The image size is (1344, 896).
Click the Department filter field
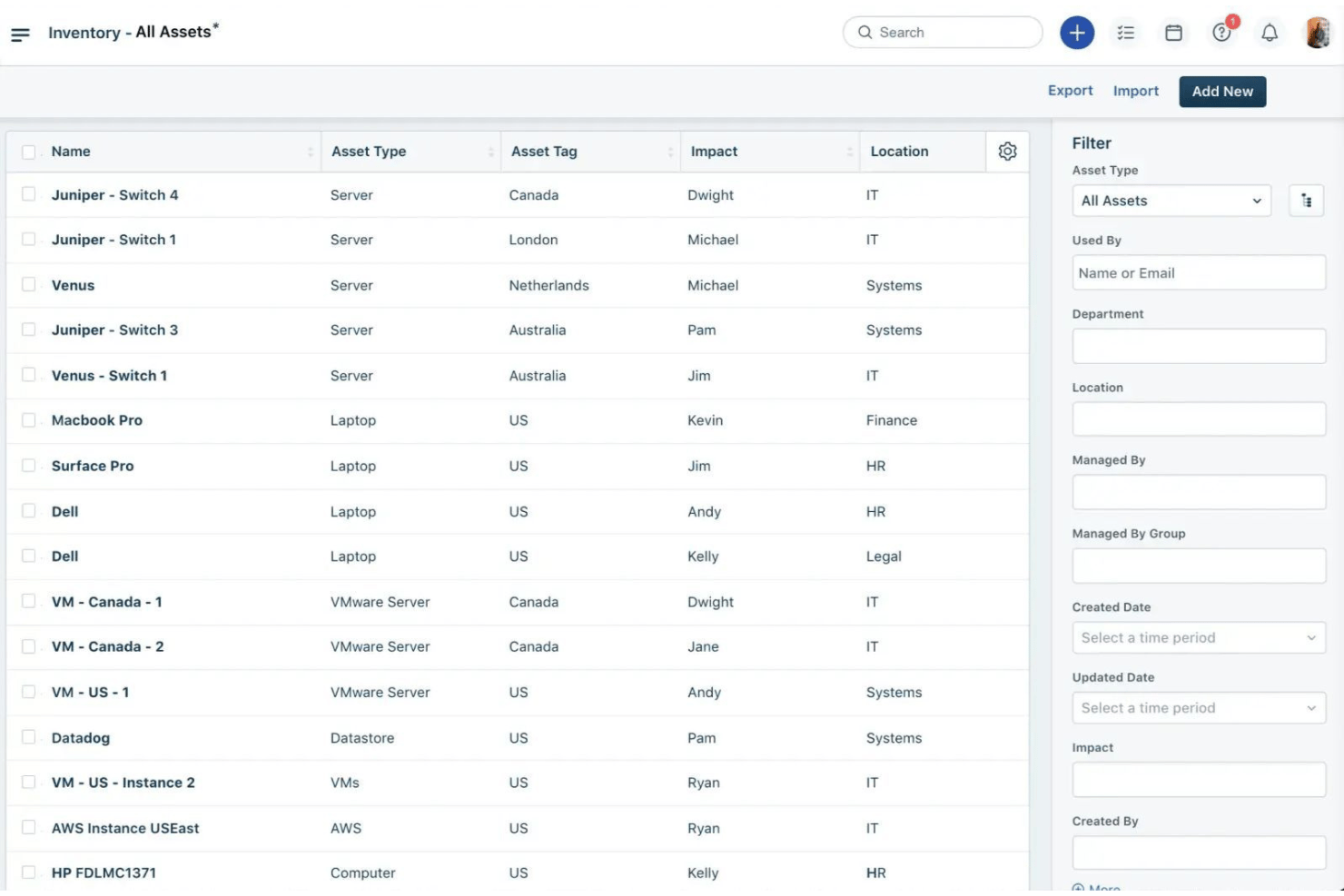pyautogui.click(x=1199, y=346)
